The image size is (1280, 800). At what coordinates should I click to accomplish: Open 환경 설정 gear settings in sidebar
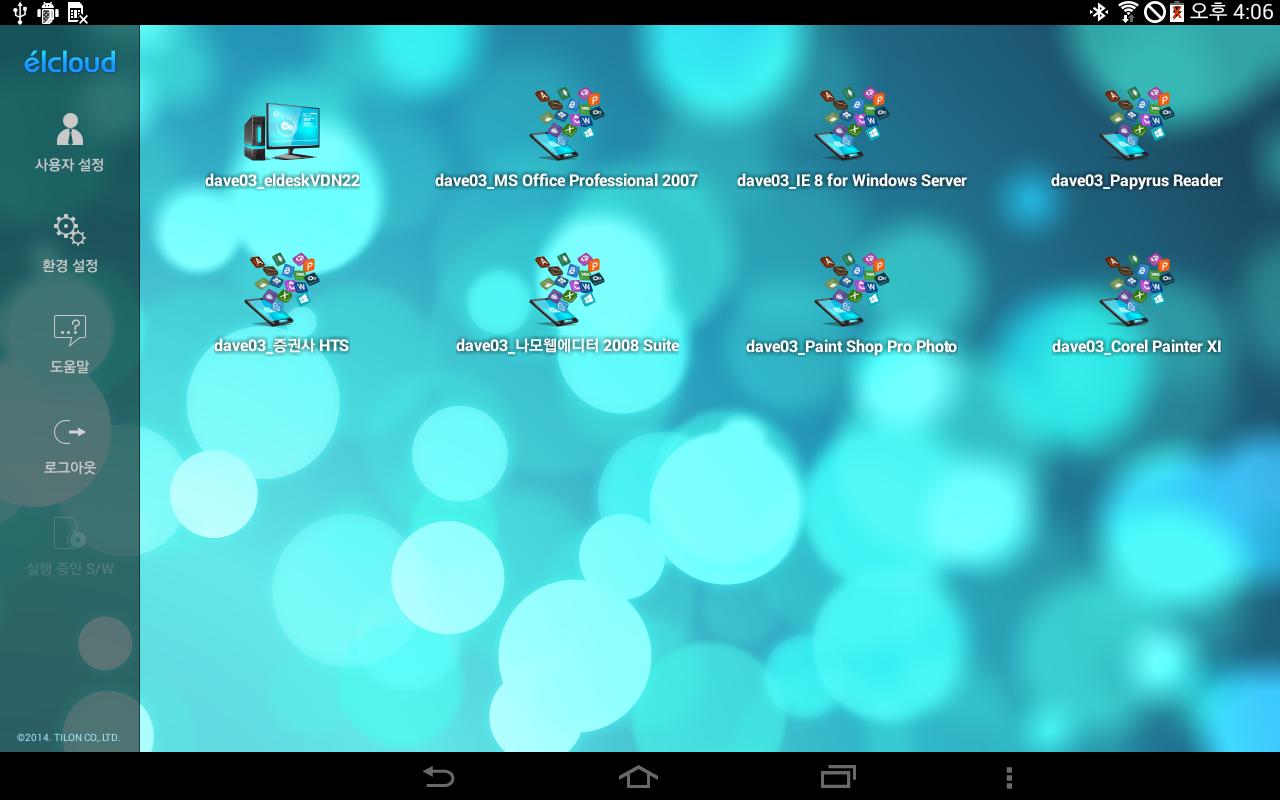(70, 243)
